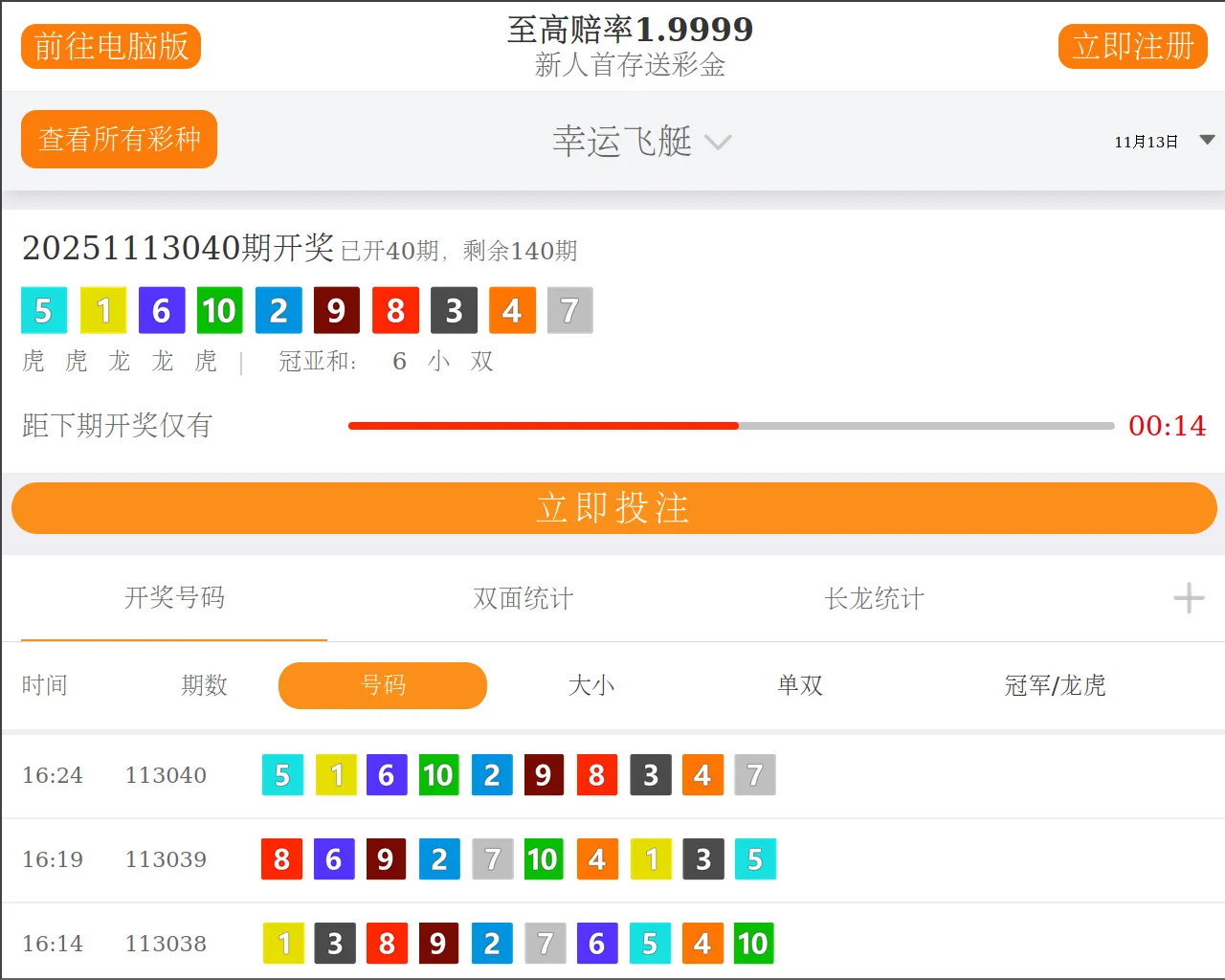
Task: Click the 立即注册 register button
Action: [1132, 46]
